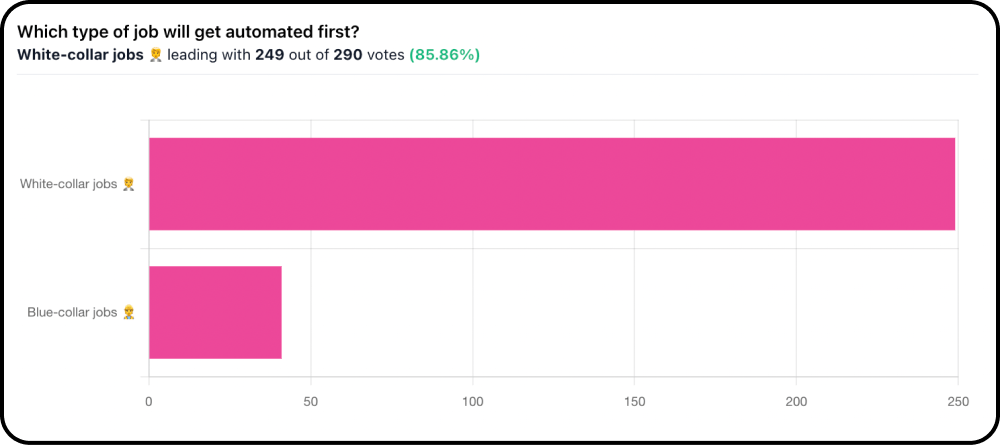This screenshot has height=445, width=1000.
Task: Click the Blue-collar jobs pink bar
Action: point(215,312)
